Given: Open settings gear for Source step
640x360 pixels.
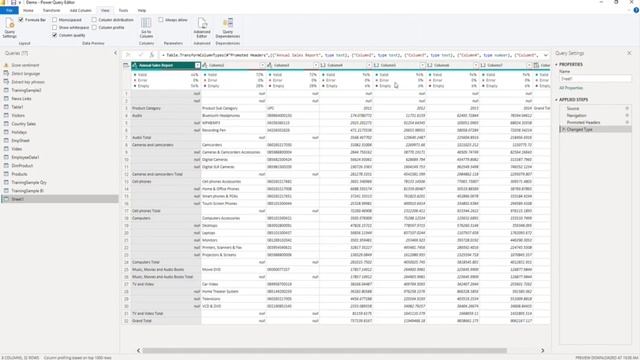Looking at the screenshot, I should (x=627, y=109).
